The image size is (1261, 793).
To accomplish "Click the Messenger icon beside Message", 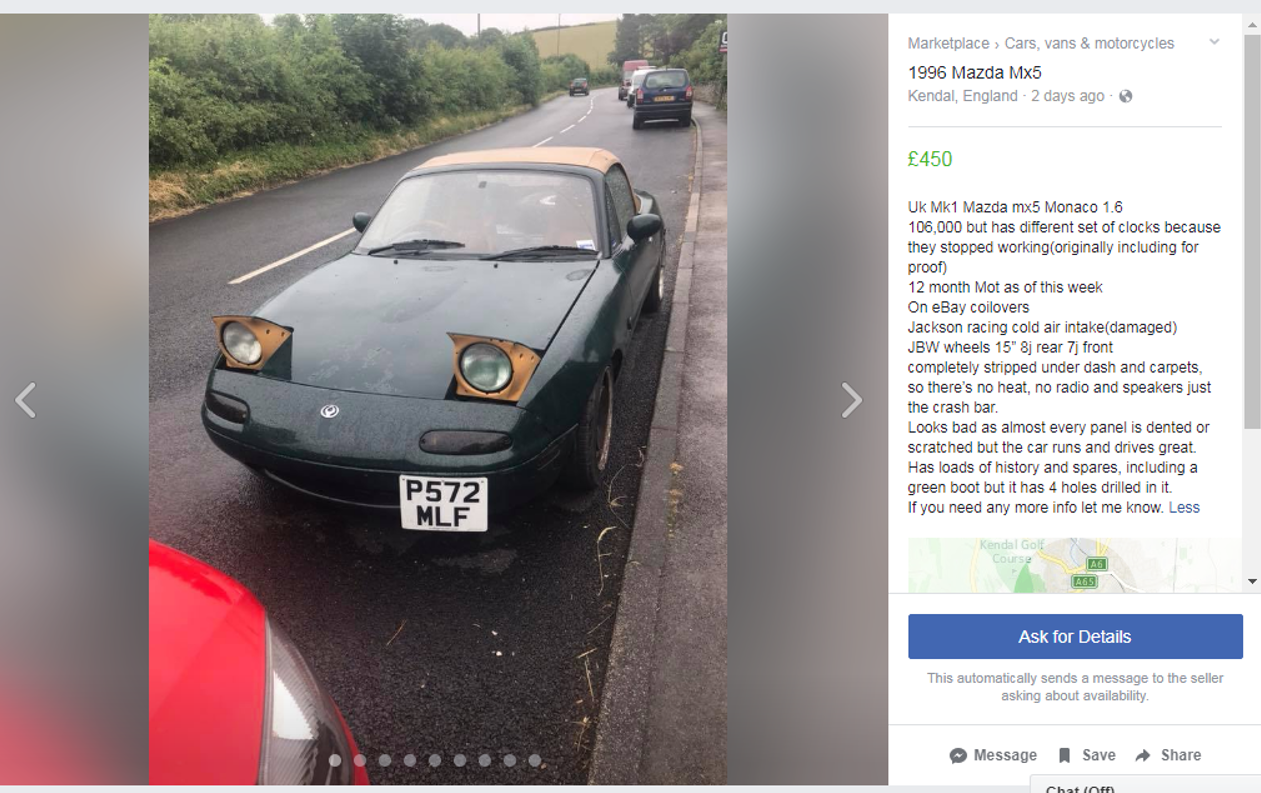I will pos(958,755).
